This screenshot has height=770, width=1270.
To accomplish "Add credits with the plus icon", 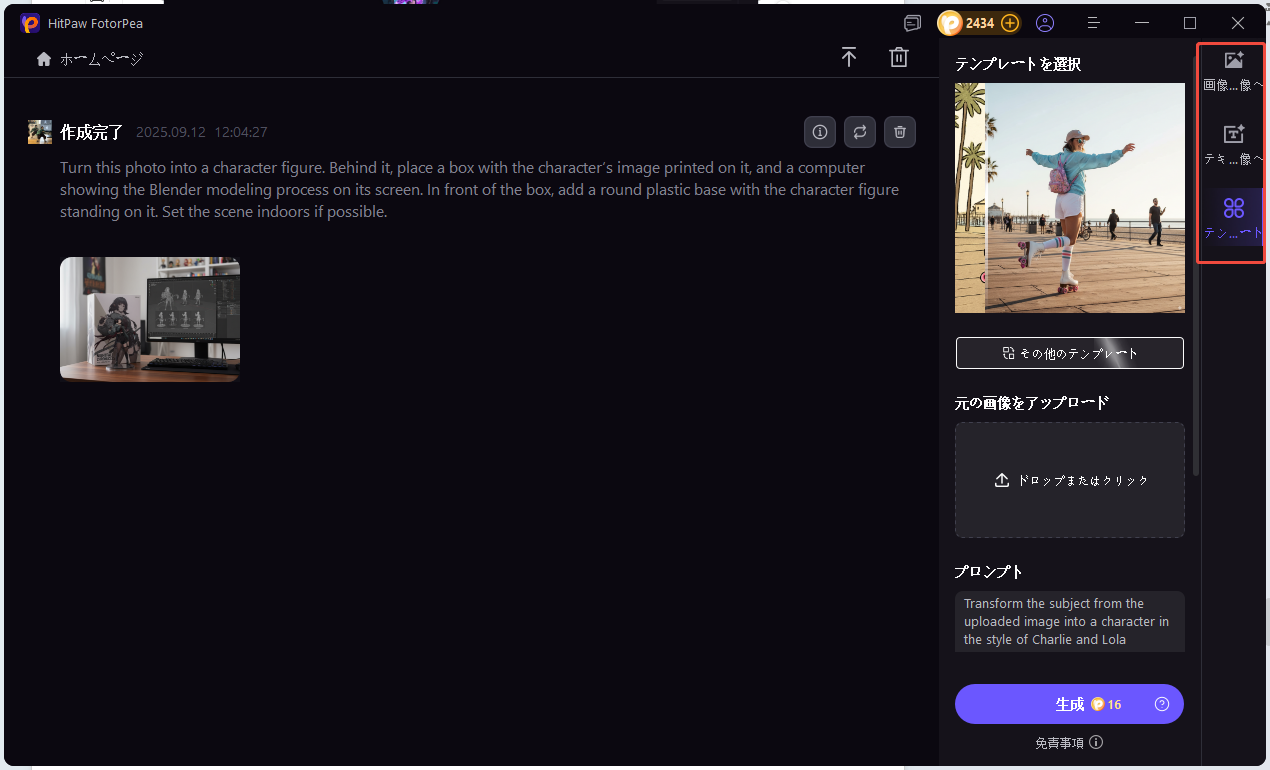I will [x=1010, y=23].
